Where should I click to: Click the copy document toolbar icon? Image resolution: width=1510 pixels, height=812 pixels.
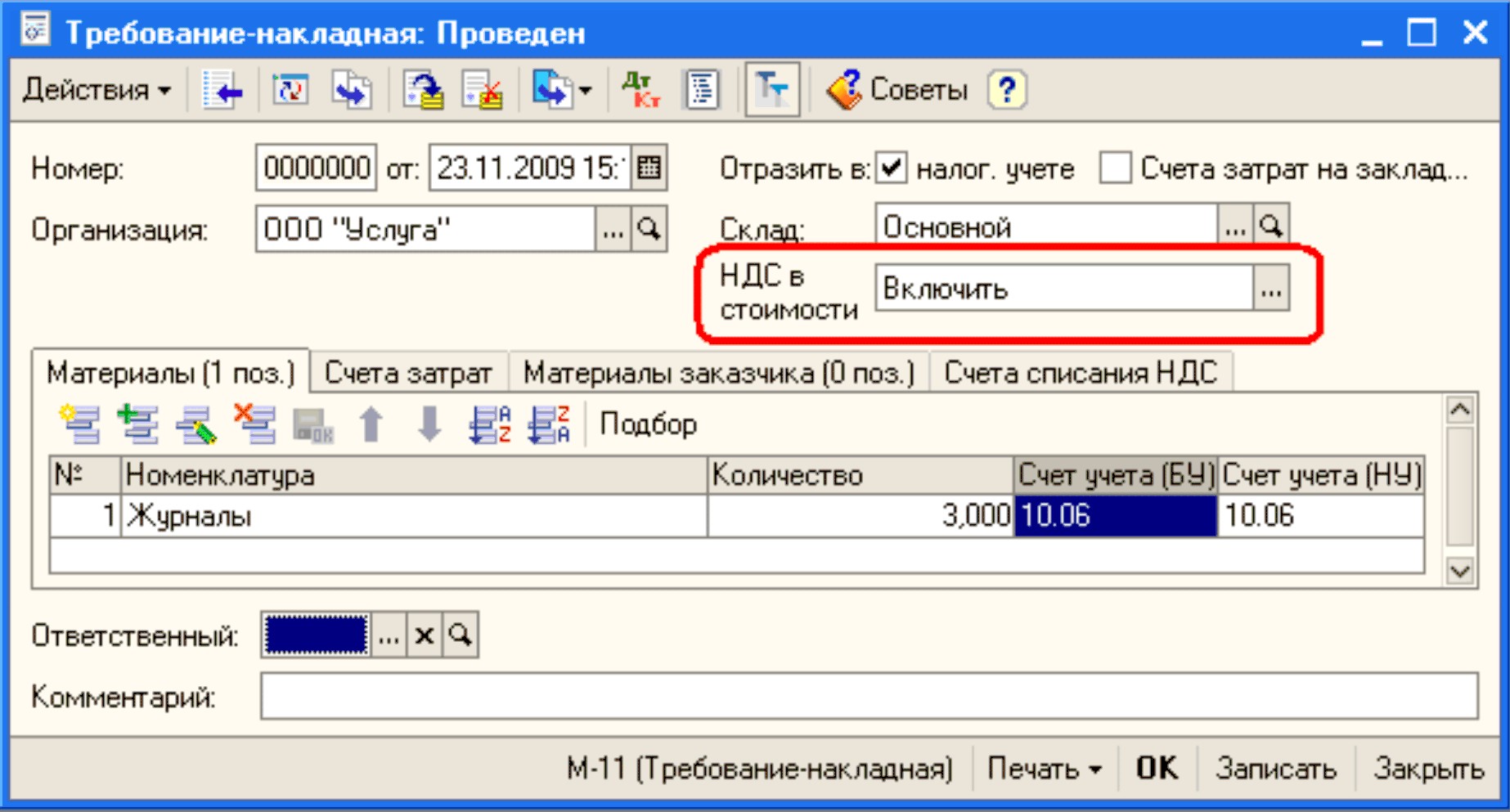[x=352, y=89]
